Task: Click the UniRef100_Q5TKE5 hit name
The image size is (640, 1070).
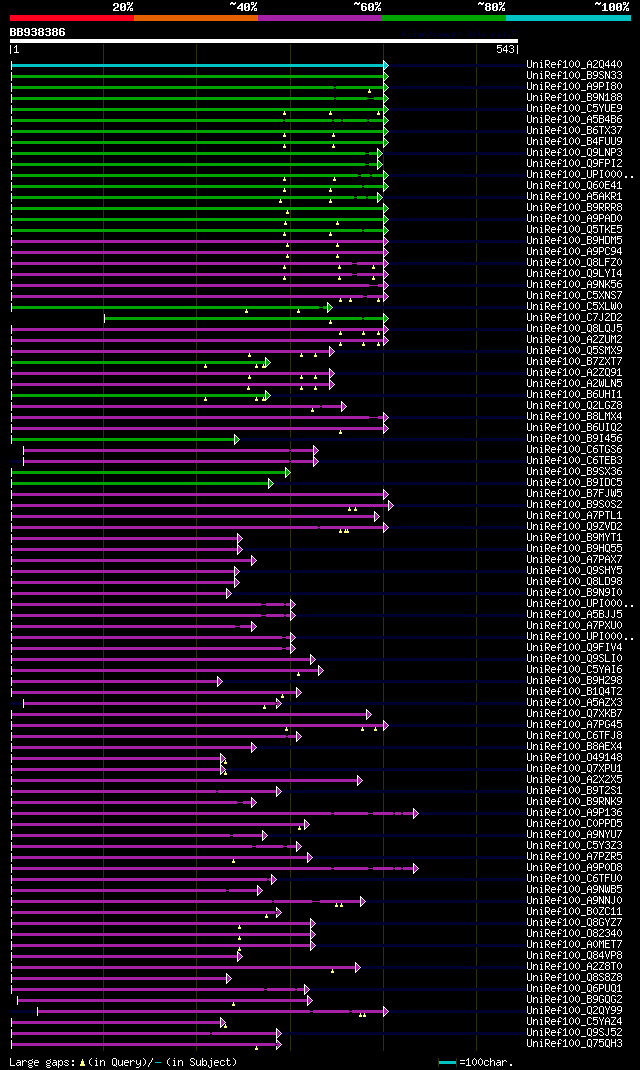Action: tap(574, 230)
